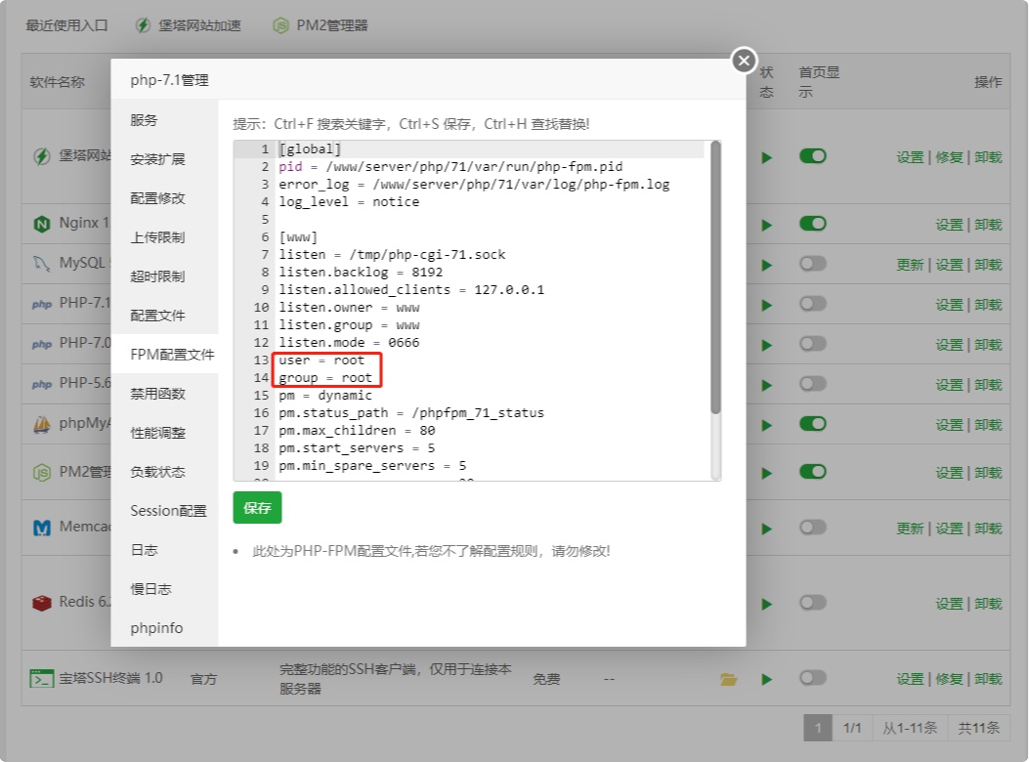Click 修复 link in 宝塔SSH终端 row
The height and width of the screenshot is (762, 1030).
pyautogui.click(x=949, y=679)
